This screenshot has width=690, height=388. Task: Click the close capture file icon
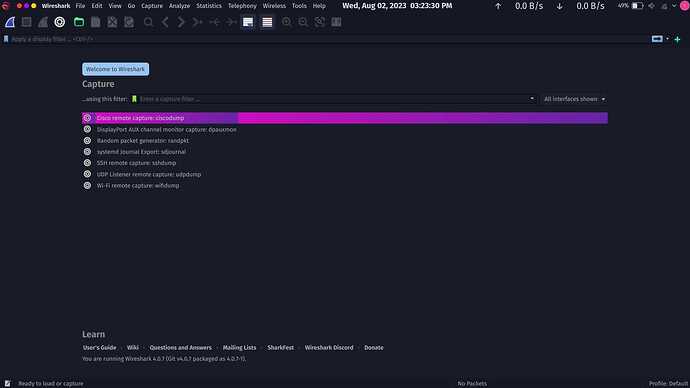click(x=112, y=22)
